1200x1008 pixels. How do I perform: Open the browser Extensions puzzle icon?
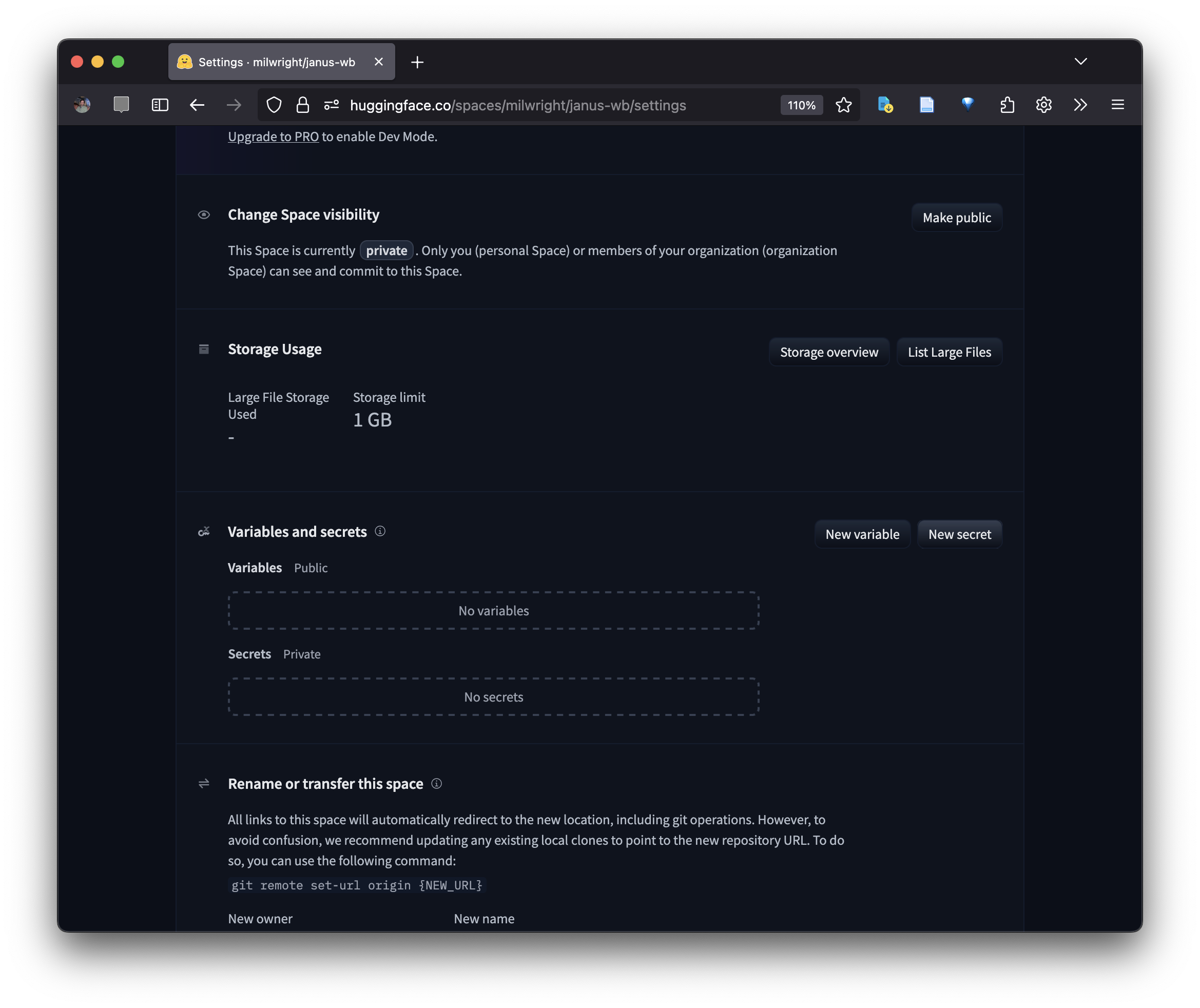coord(1008,105)
